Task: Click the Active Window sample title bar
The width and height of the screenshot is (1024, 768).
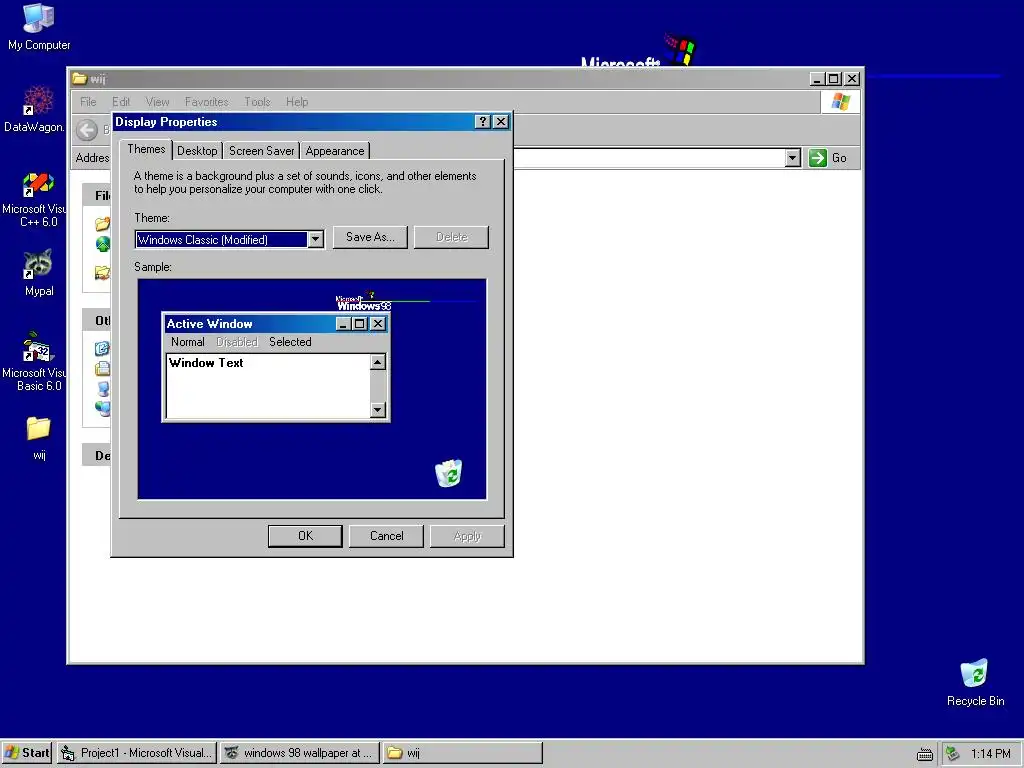Action: (276, 323)
